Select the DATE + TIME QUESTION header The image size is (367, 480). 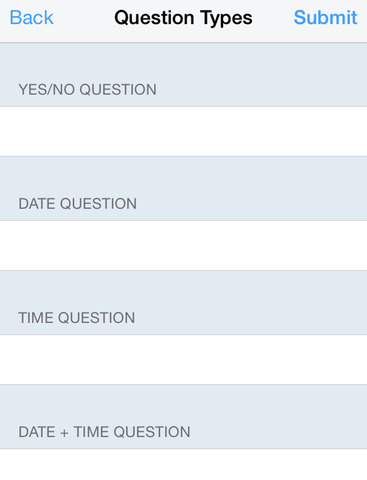pos(104,432)
